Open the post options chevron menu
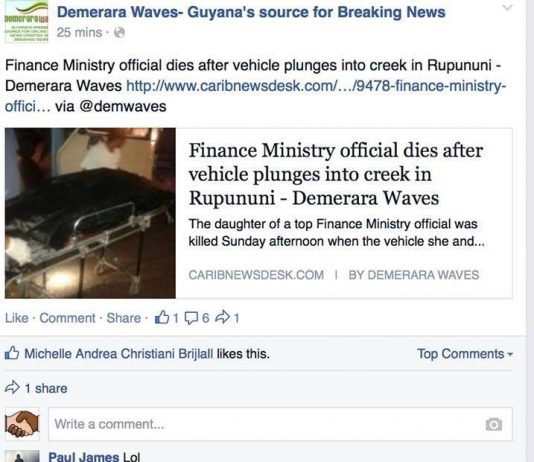This screenshot has width=534, height=462. (x=507, y=7)
